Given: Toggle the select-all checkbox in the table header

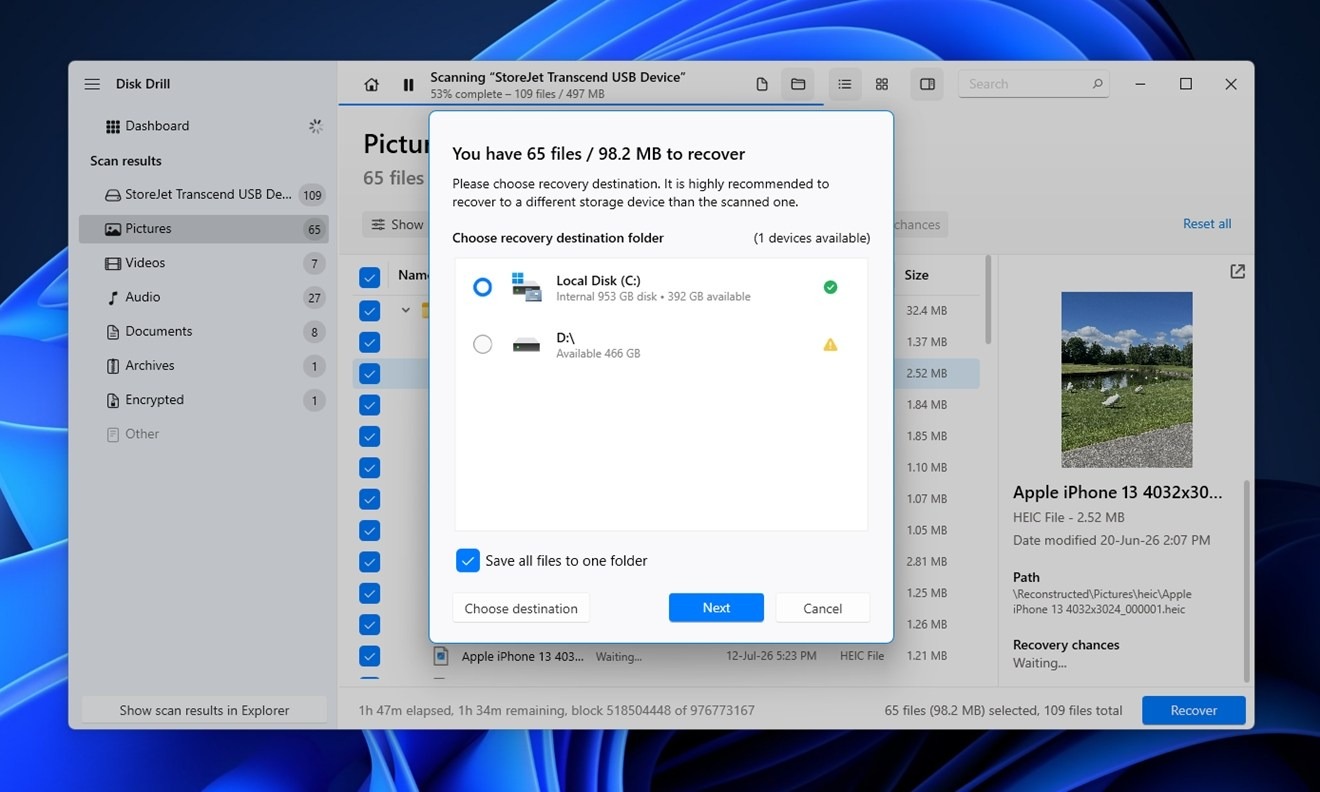Looking at the screenshot, I should click(369, 277).
